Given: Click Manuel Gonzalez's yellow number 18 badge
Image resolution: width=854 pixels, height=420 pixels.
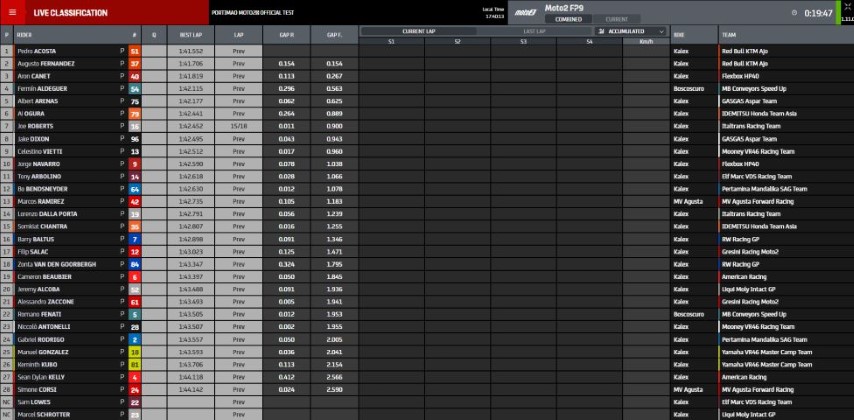Looking at the screenshot, I should pos(134,352).
